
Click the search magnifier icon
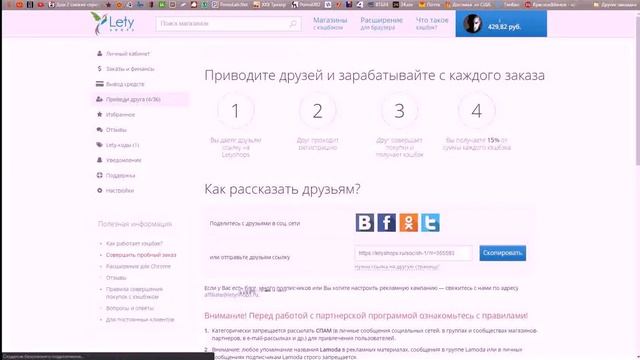293,24
